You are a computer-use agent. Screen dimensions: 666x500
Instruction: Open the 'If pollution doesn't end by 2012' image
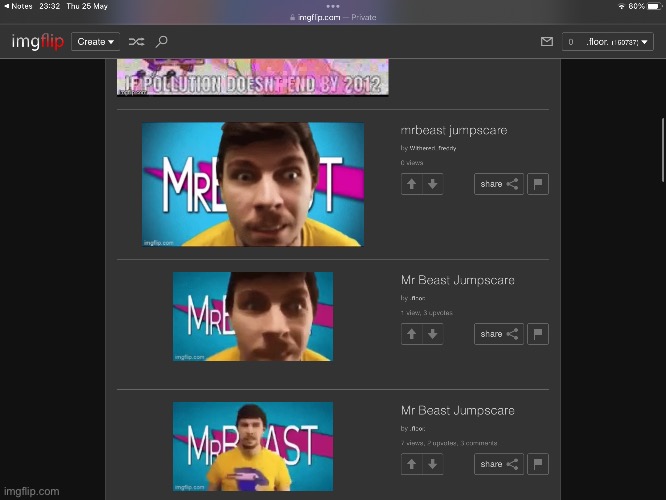coord(253,77)
